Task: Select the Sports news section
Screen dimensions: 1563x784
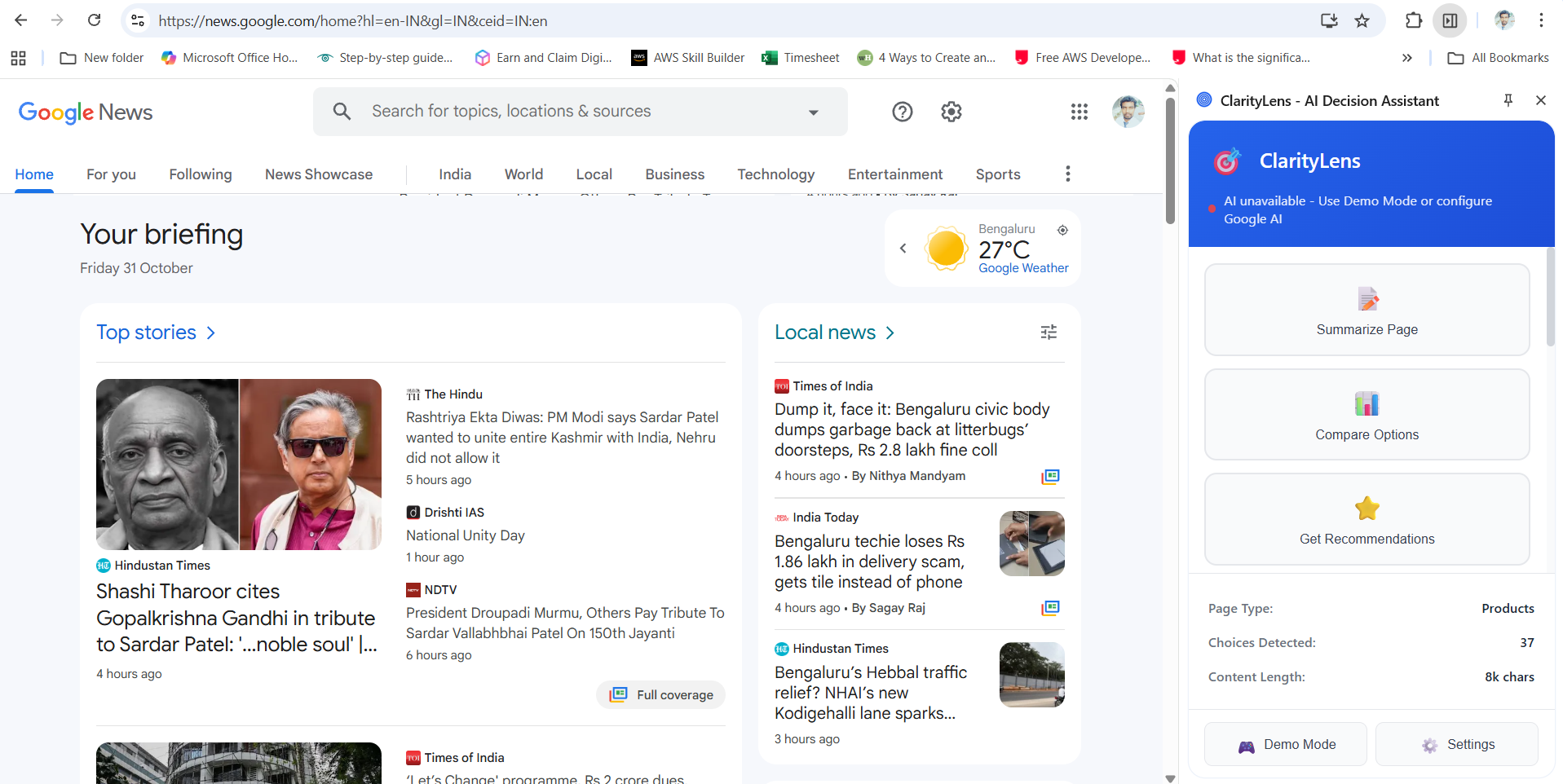Action: 998,174
